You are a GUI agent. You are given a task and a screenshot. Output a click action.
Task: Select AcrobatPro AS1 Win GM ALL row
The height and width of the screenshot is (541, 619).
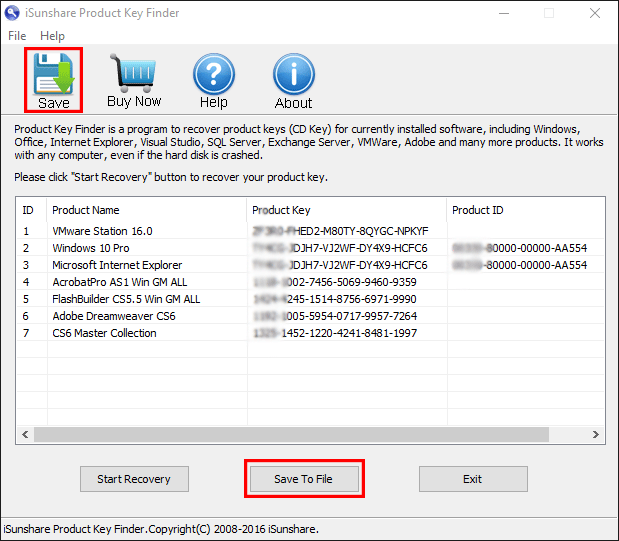310,282
